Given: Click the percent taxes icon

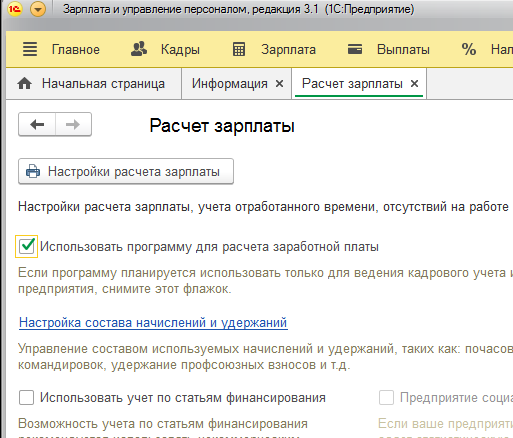Looking at the screenshot, I should pyautogui.click(x=469, y=49).
